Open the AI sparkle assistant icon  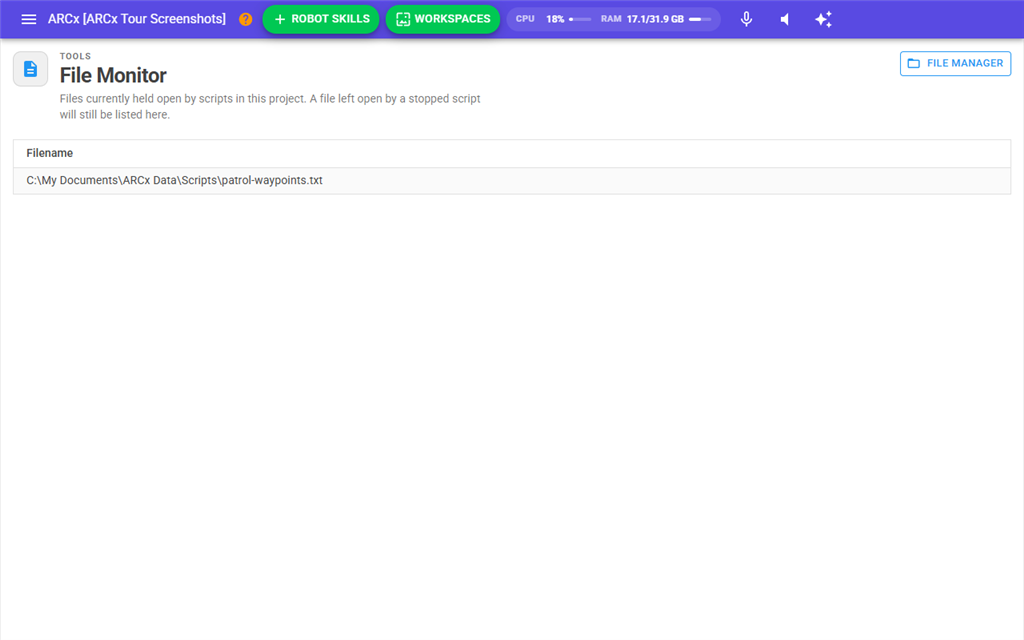824,19
